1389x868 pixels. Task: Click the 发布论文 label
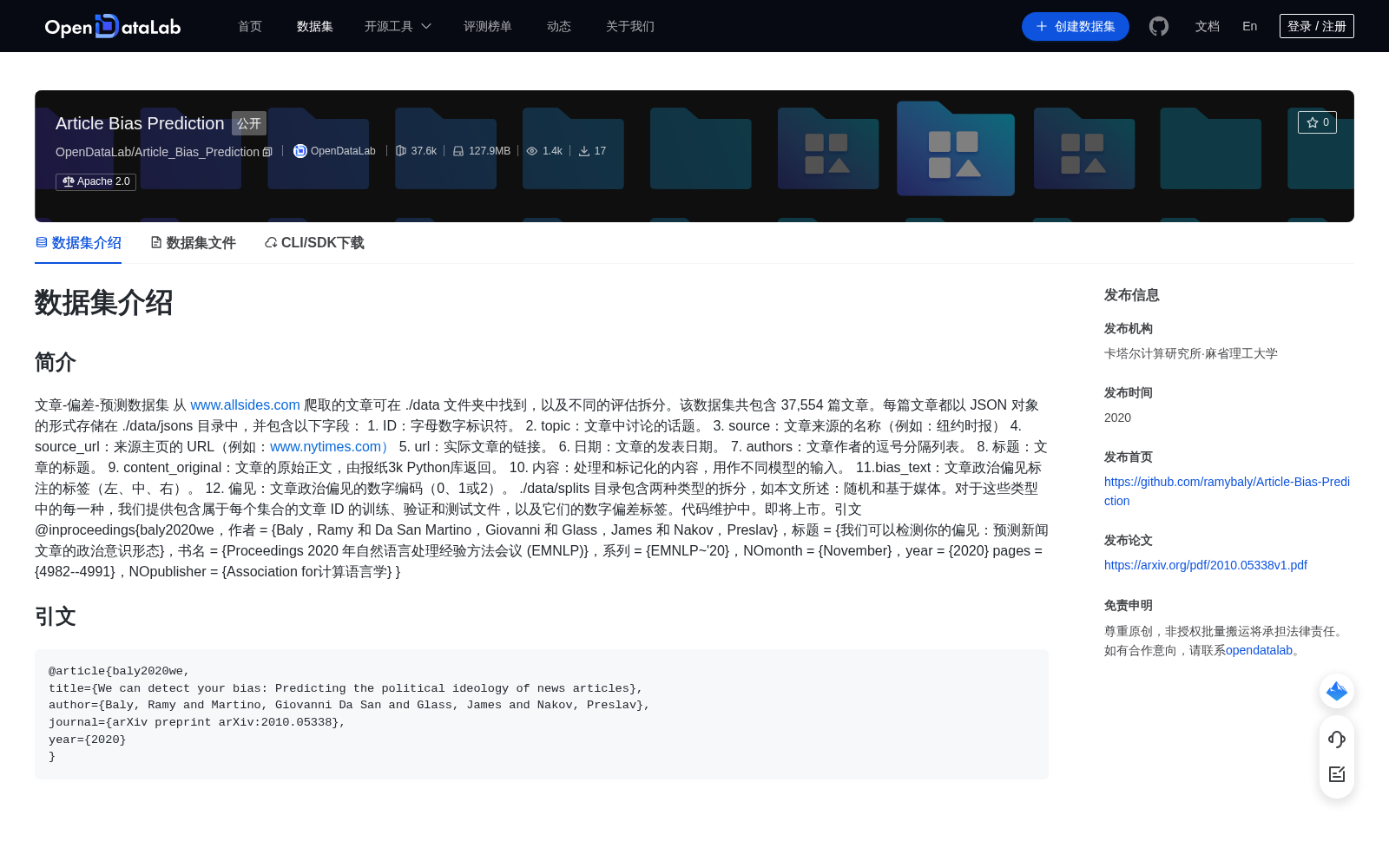tap(1129, 540)
